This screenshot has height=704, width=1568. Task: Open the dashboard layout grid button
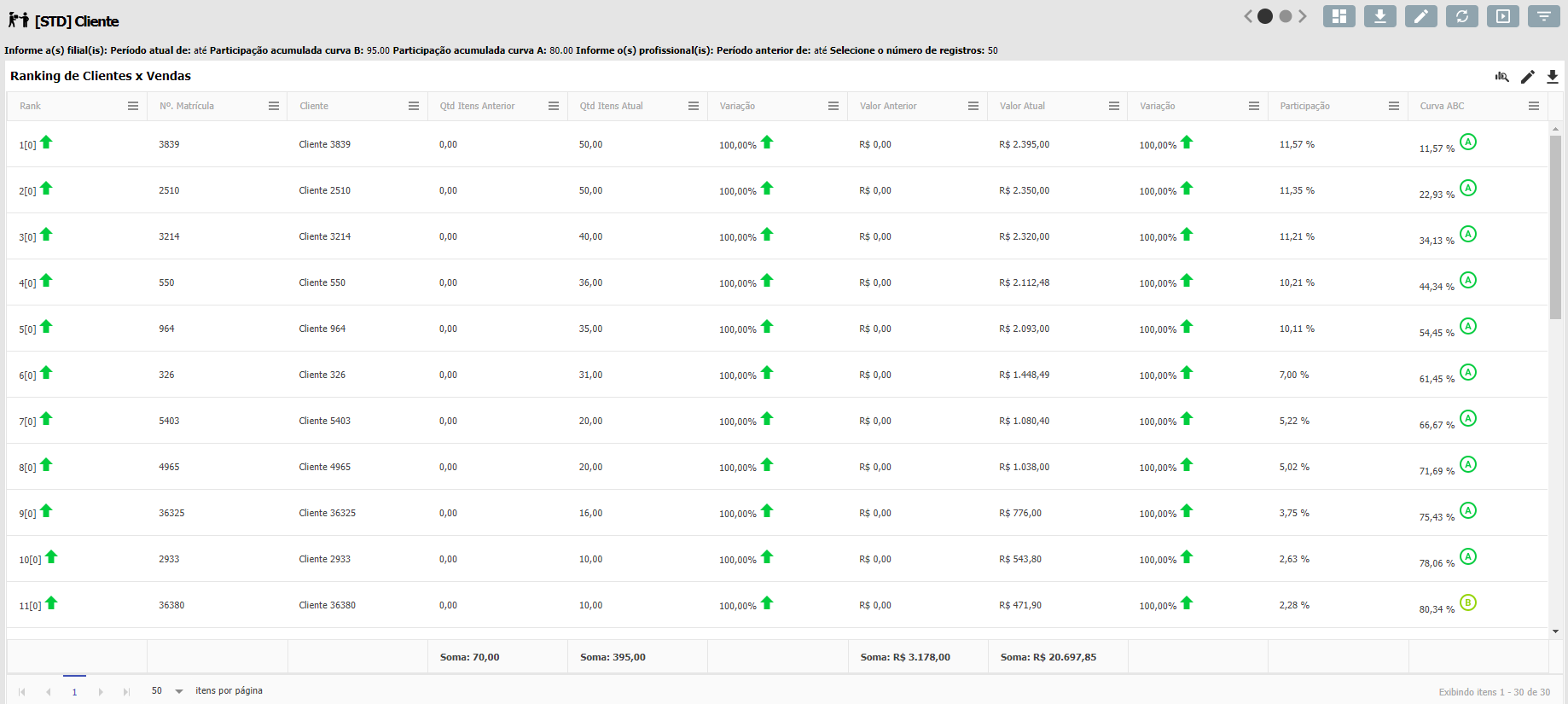pos(1339,16)
